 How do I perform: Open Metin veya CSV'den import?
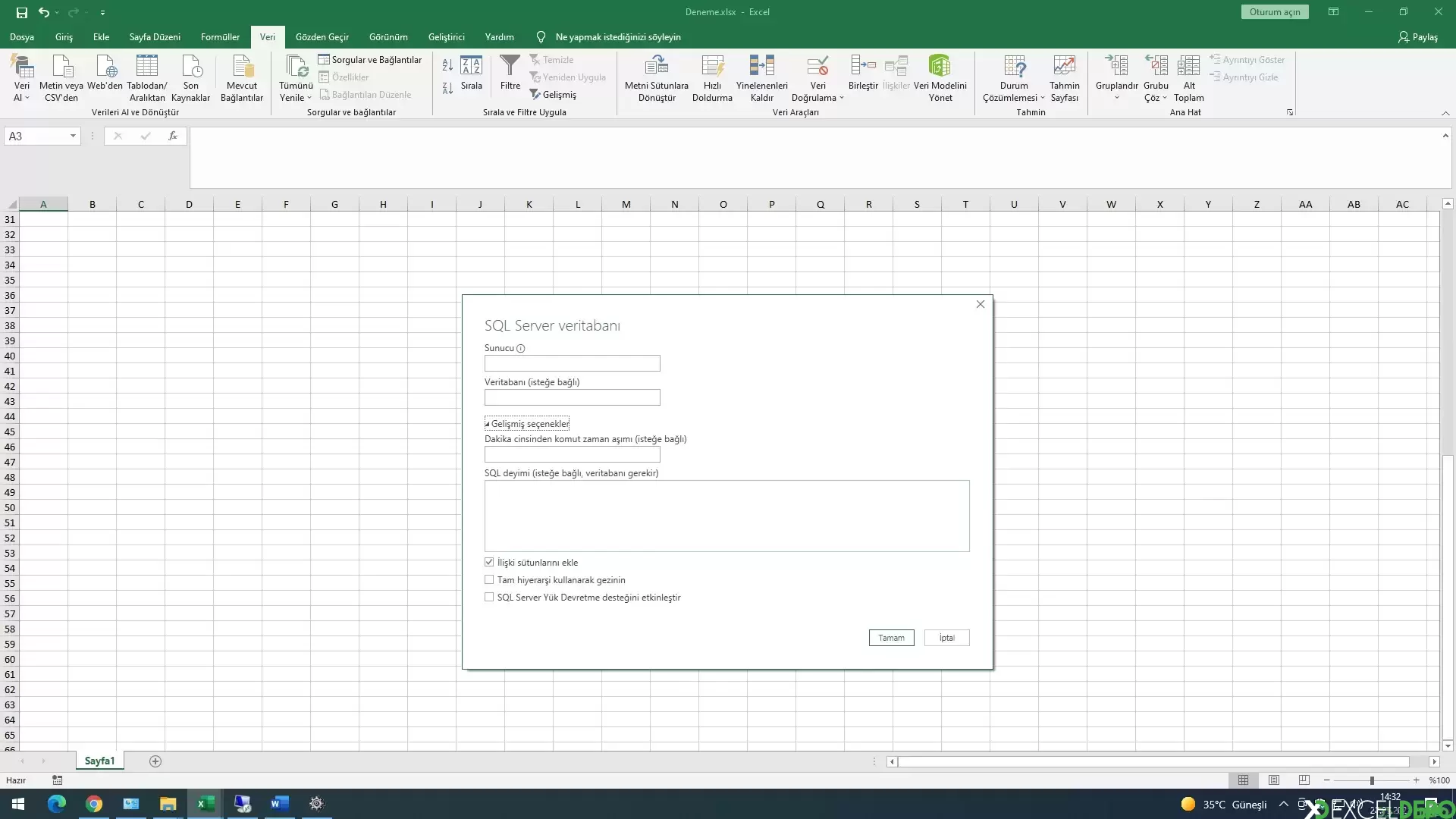coord(61,77)
